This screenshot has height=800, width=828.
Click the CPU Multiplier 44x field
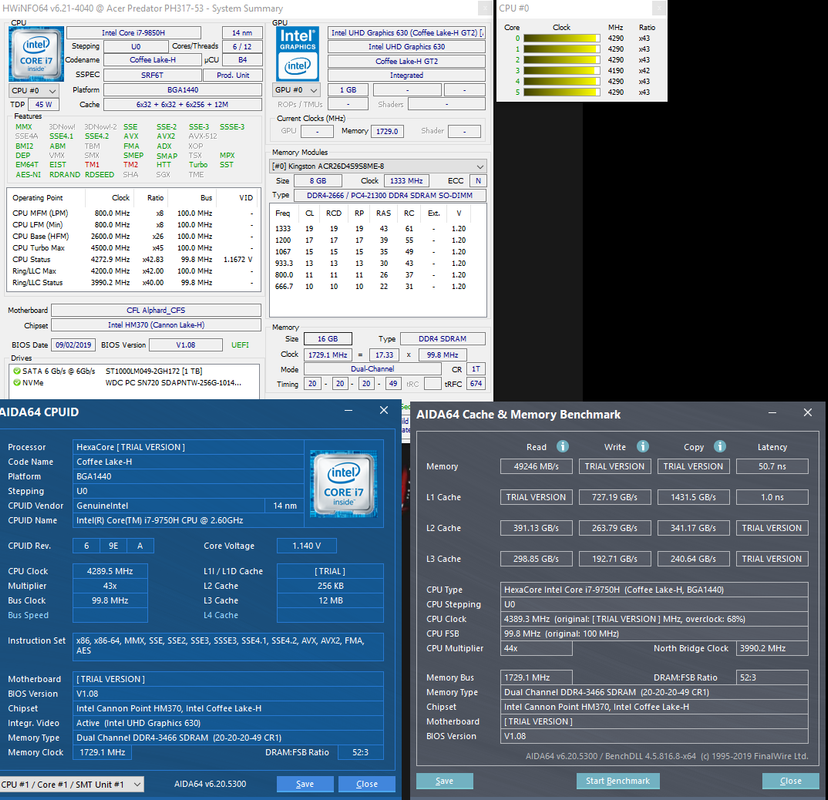tap(536, 648)
